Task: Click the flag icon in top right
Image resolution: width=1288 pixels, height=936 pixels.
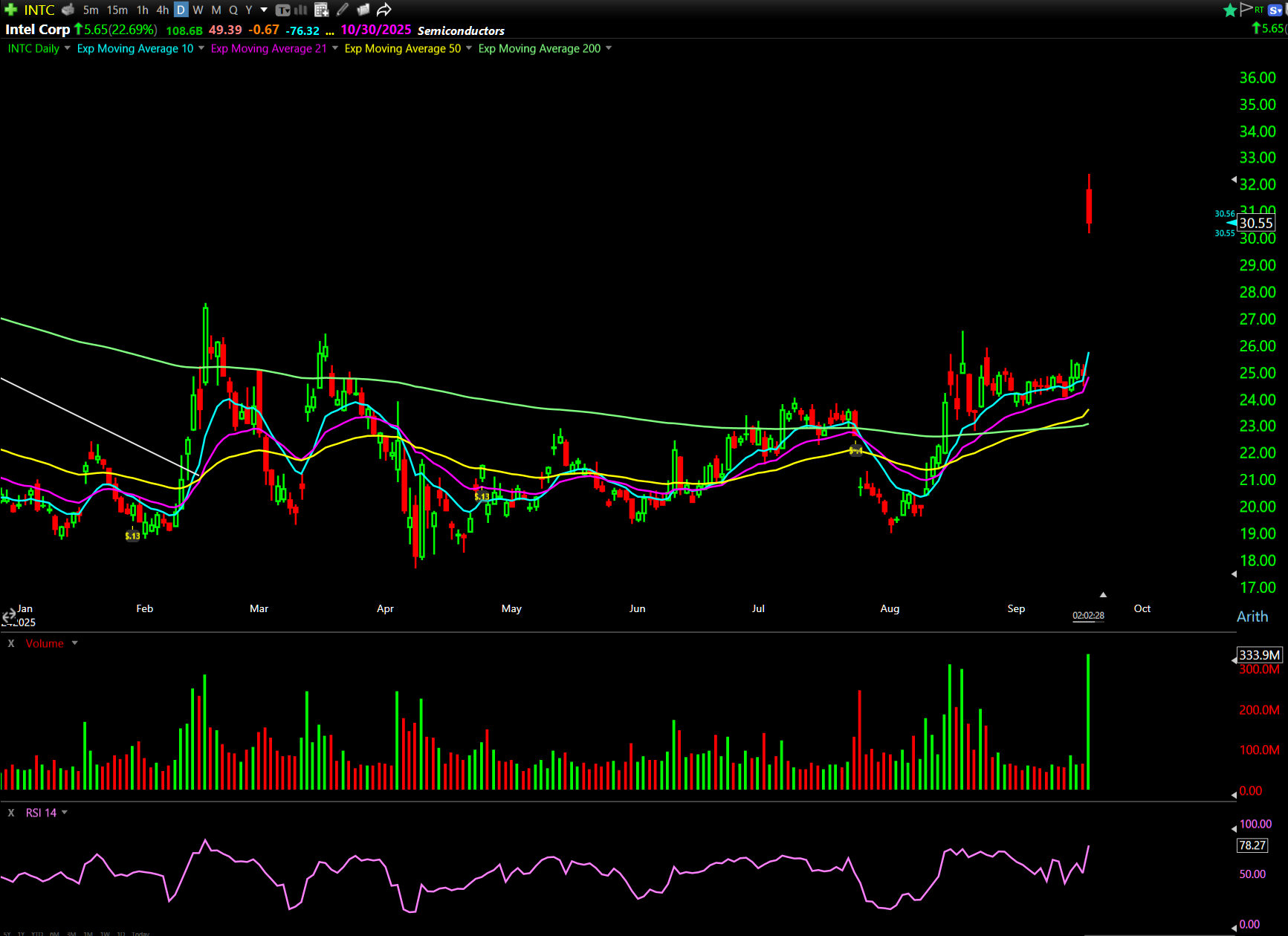Action: point(1246,9)
